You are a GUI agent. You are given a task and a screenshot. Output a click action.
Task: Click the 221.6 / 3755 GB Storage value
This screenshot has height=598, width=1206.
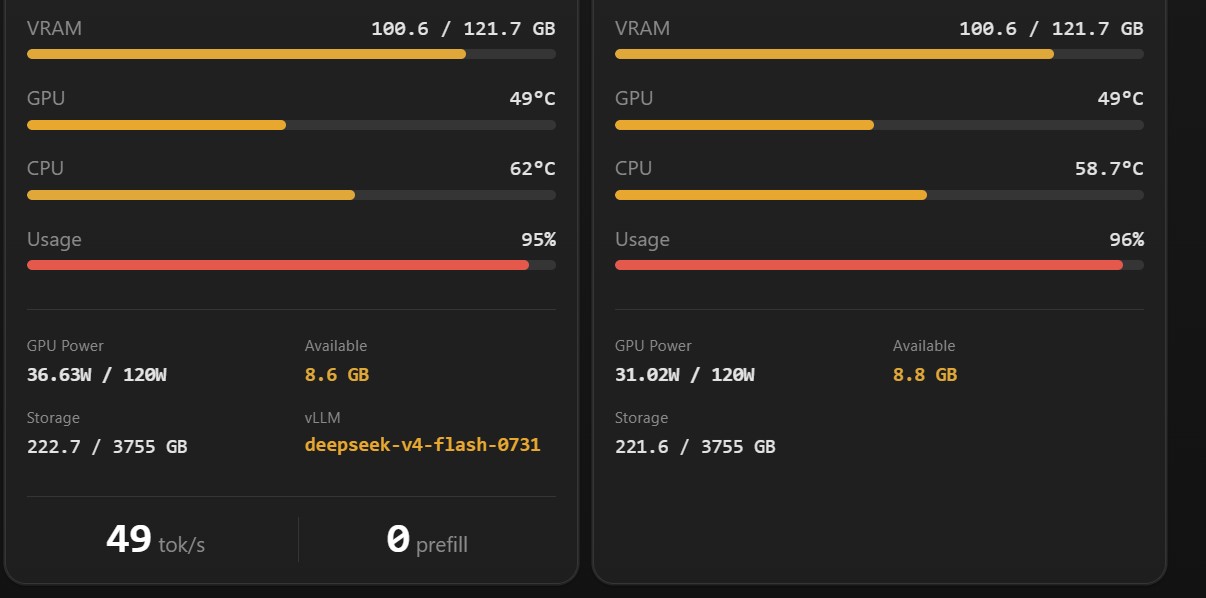(x=695, y=447)
